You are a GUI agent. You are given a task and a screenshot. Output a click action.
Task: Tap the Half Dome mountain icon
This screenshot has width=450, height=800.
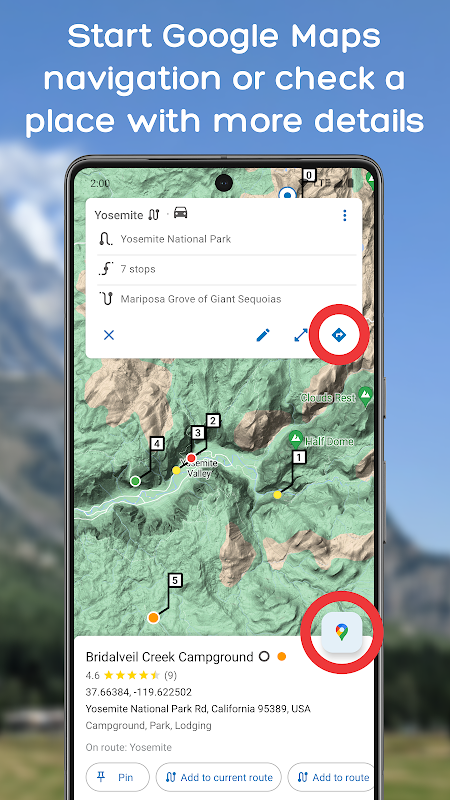point(295,437)
